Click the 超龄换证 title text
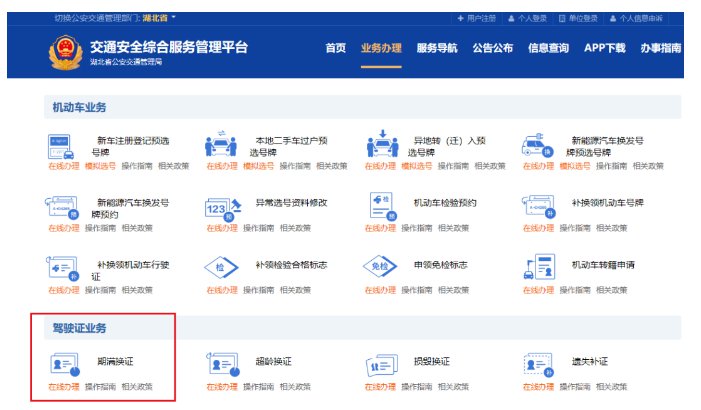The width and height of the screenshot is (701, 410). point(274,361)
